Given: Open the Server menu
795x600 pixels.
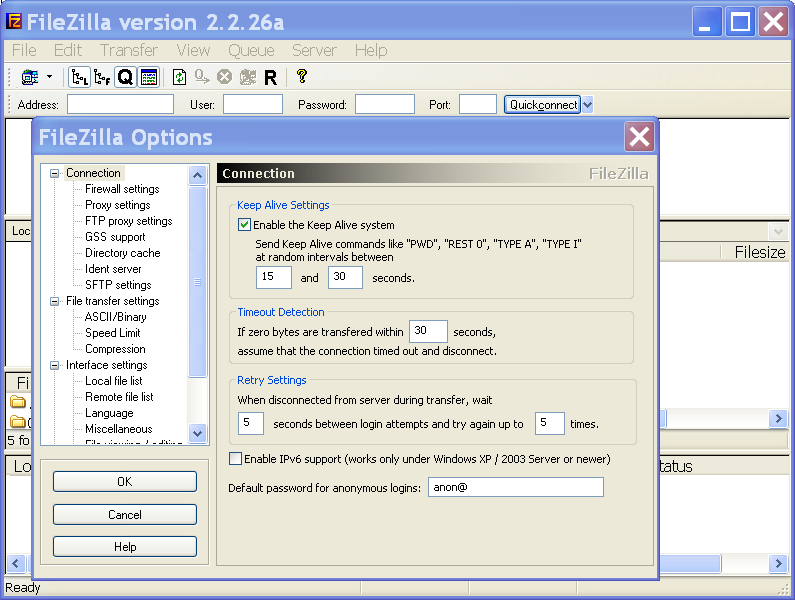Looking at the screenshot, I should [314, 50].
